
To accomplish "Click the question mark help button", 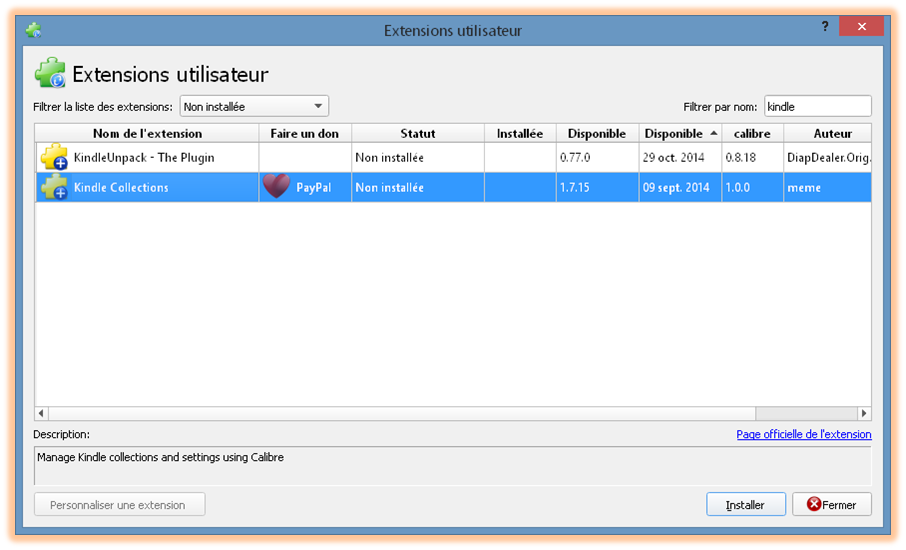I will click(x=825, y=27).
